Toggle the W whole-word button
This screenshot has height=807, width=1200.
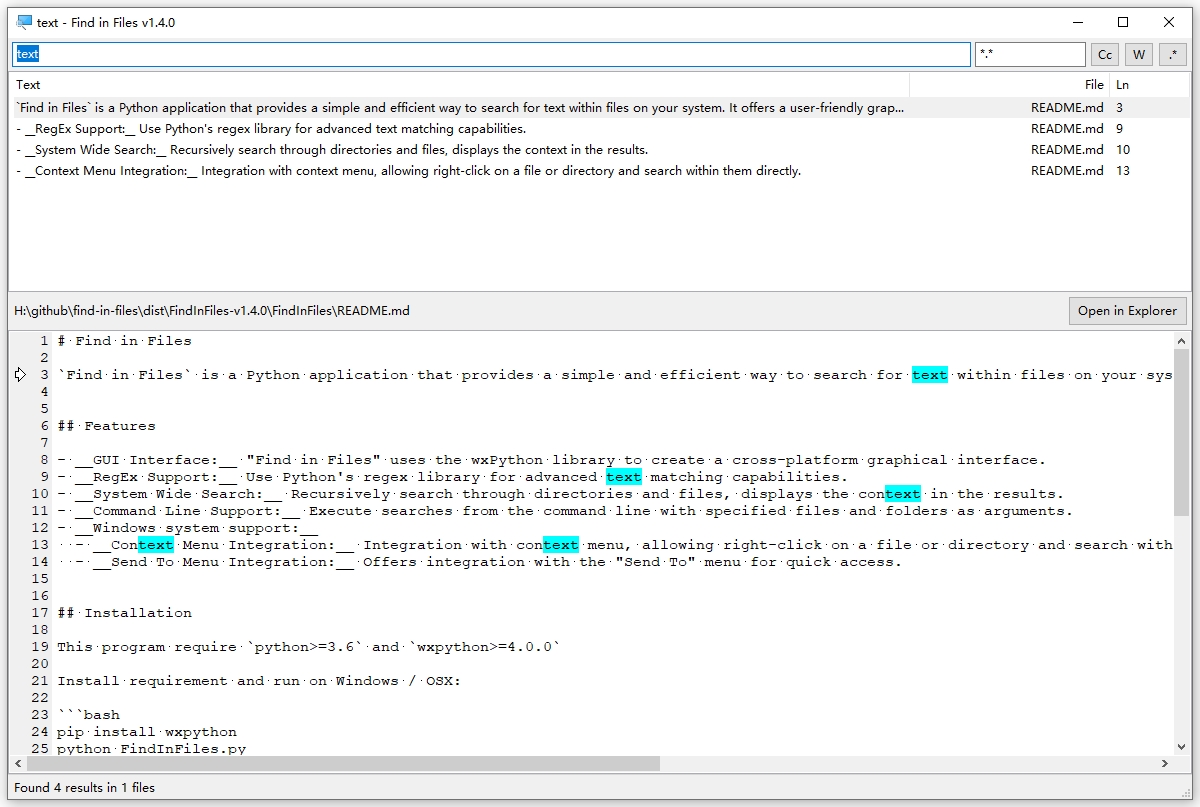(x=1138, y=55)
